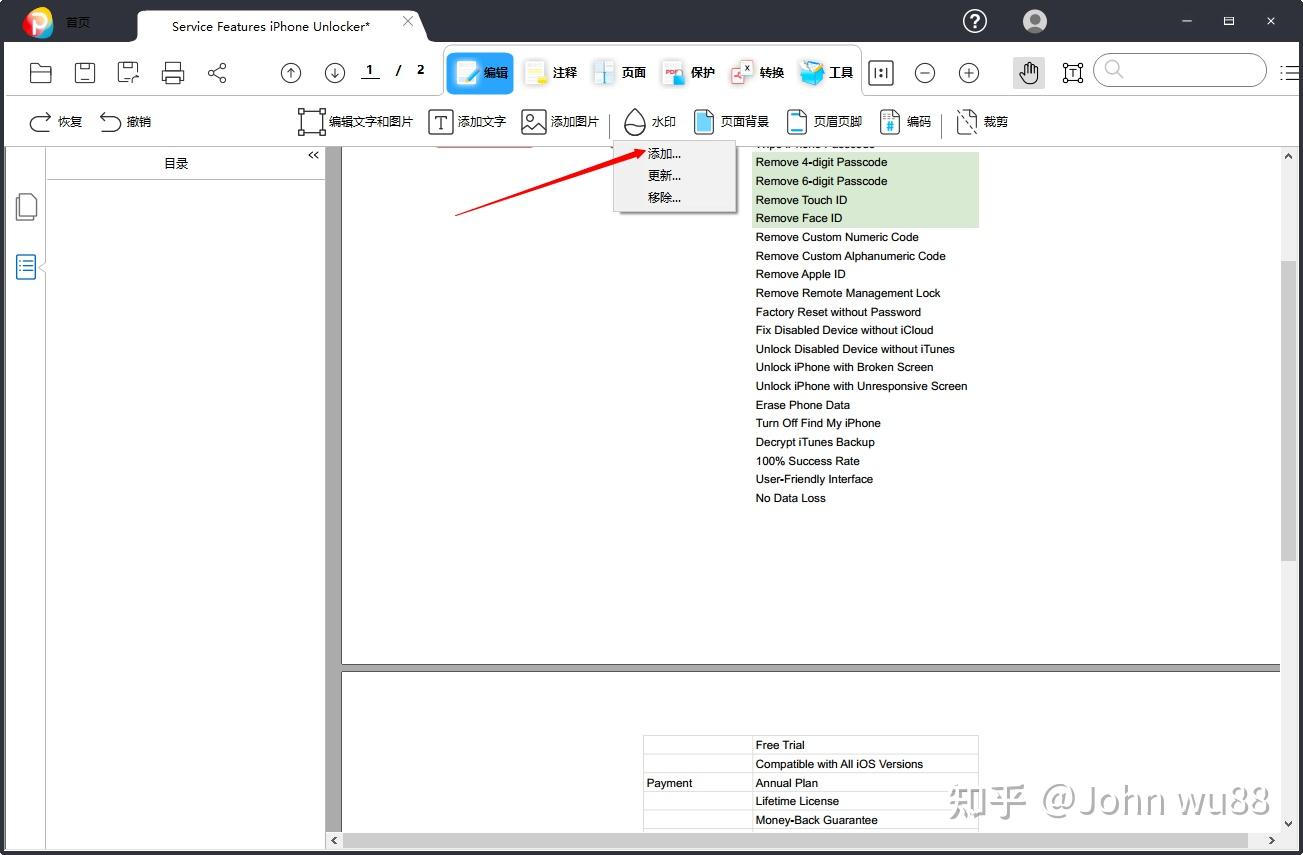The image size is (1303, 855).
Task: Choose the Save As icon
Action: coord(129,72)
